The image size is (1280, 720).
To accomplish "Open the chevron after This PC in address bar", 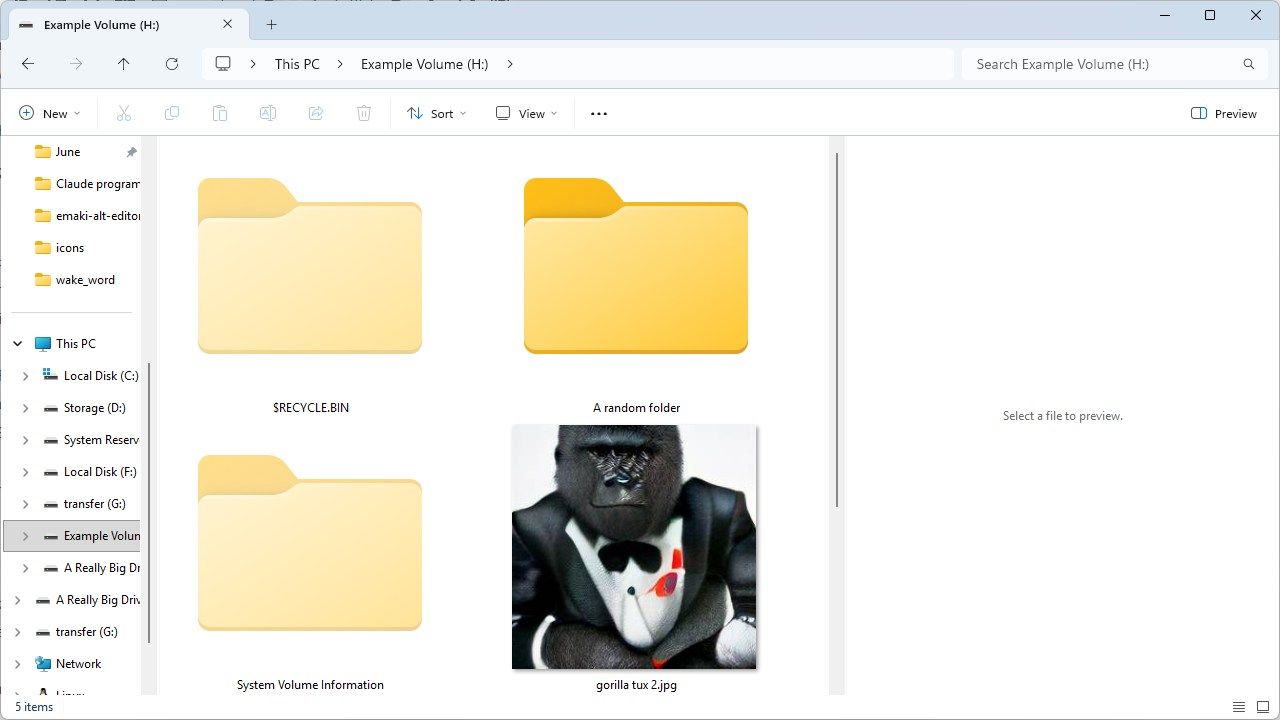I will [x=340, y=64].
